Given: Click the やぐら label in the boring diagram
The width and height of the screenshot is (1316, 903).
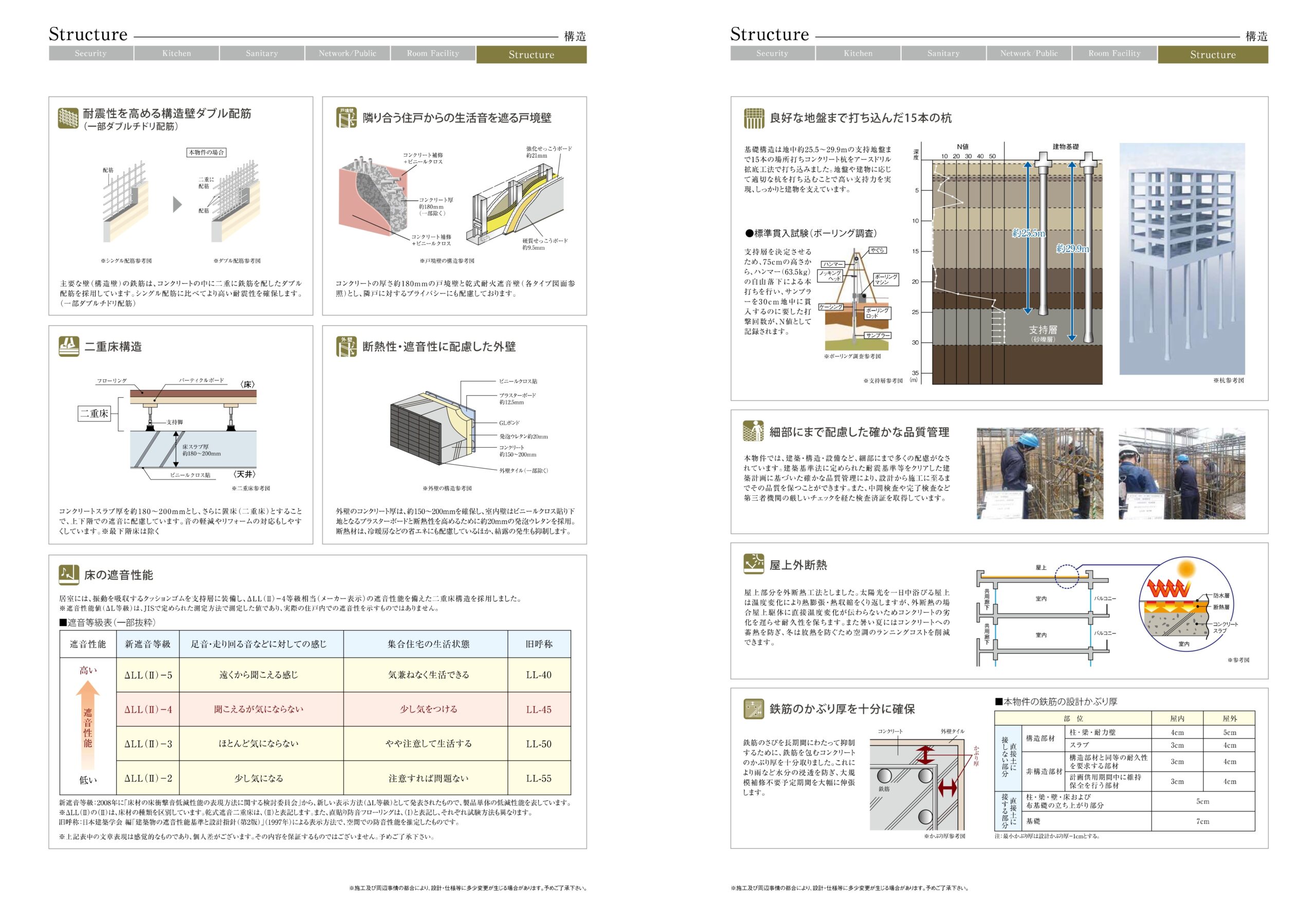Looking at the screenshot, I should 877,250.
